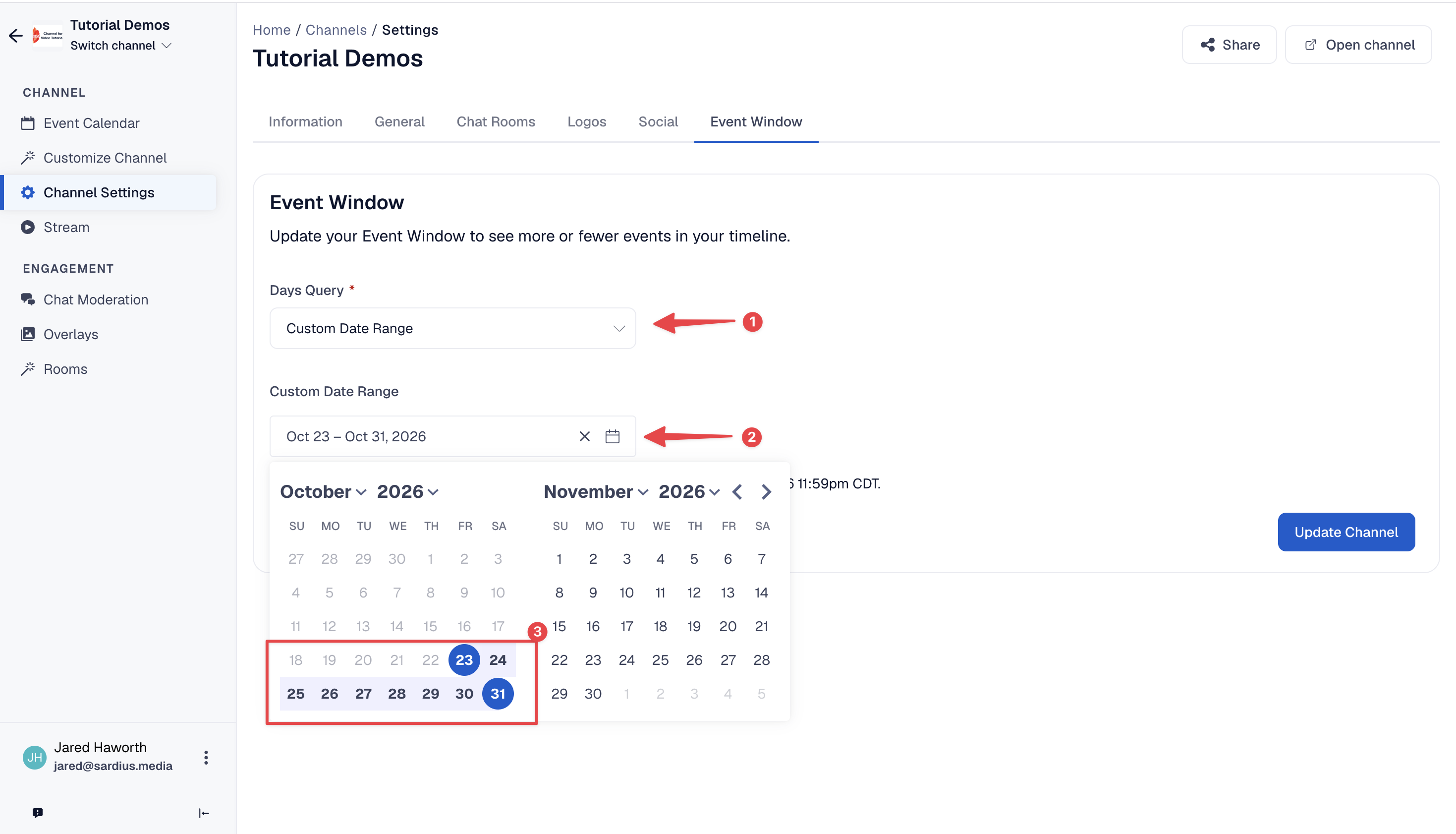Screen dimensions: 1456x834
Task: Select November 7 in the calendar
Action: [761, 558]
